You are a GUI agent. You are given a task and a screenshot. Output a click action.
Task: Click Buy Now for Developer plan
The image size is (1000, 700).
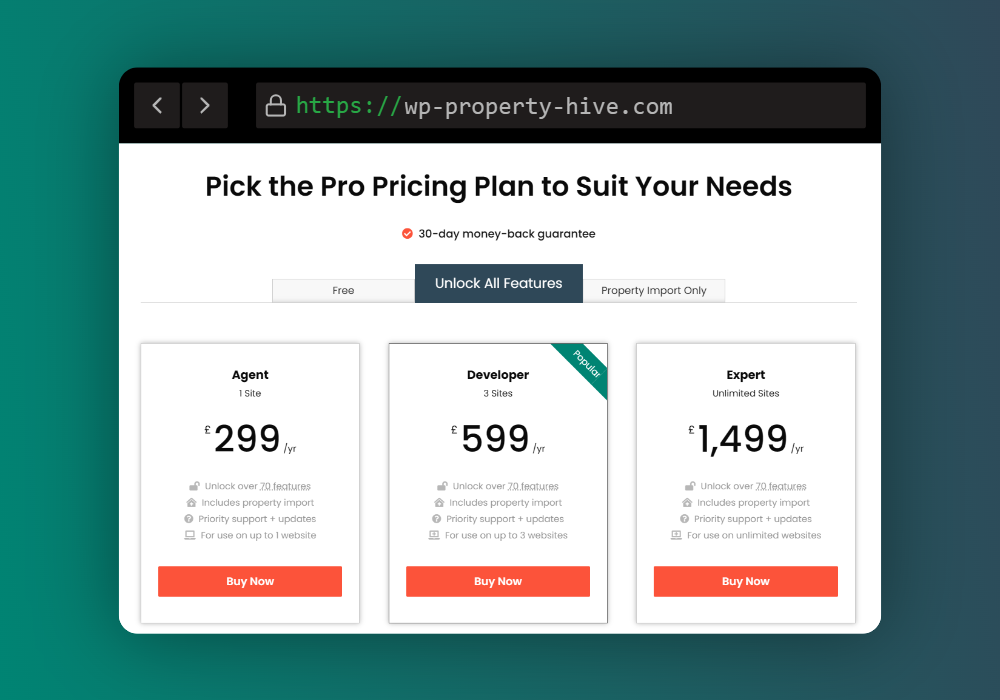(x=498, y=581)
